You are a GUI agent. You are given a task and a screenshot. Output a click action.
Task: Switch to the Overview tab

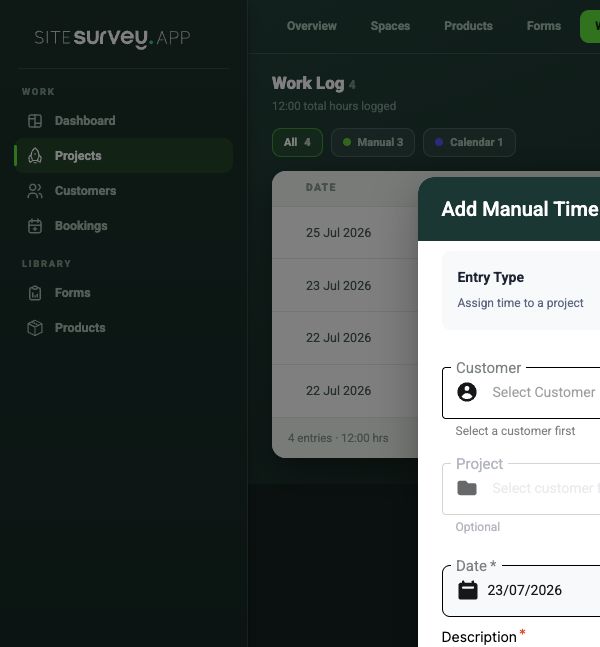[x=312, y=26]
